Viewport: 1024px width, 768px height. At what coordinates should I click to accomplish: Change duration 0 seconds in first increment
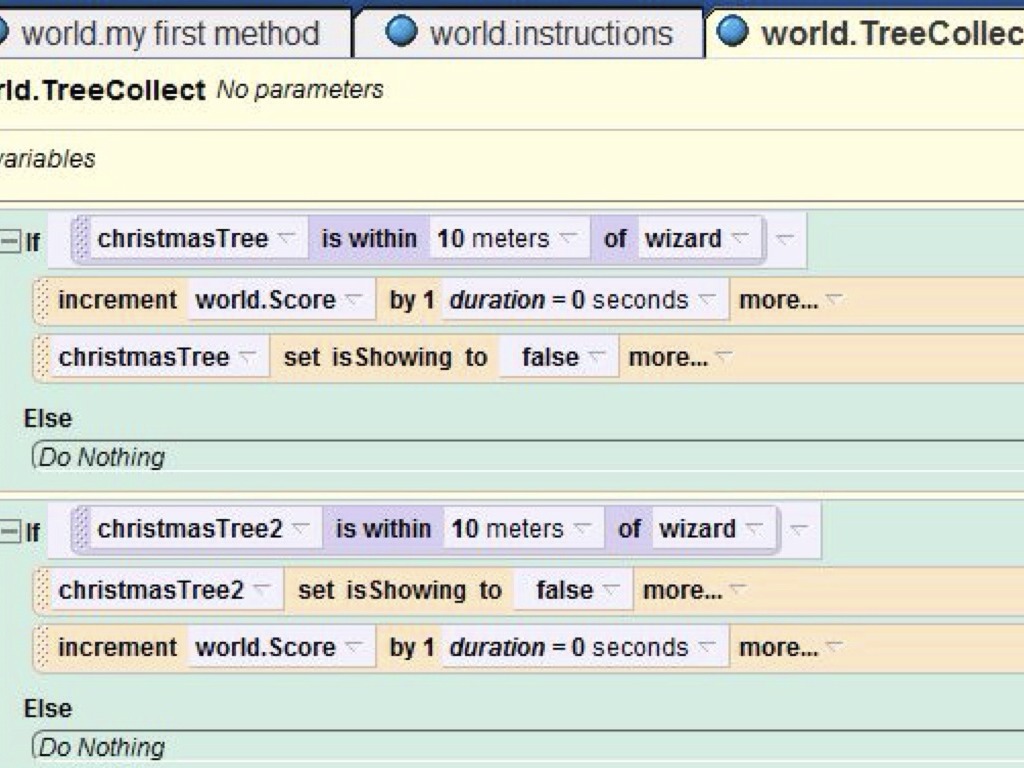(x=632, y=300)
